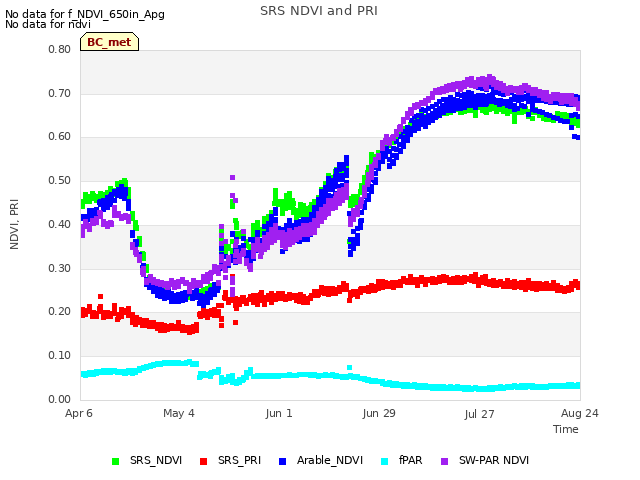Click the purple SW-PAR NDVI legend swatch

pyautogui.click(x=444, y=461)
